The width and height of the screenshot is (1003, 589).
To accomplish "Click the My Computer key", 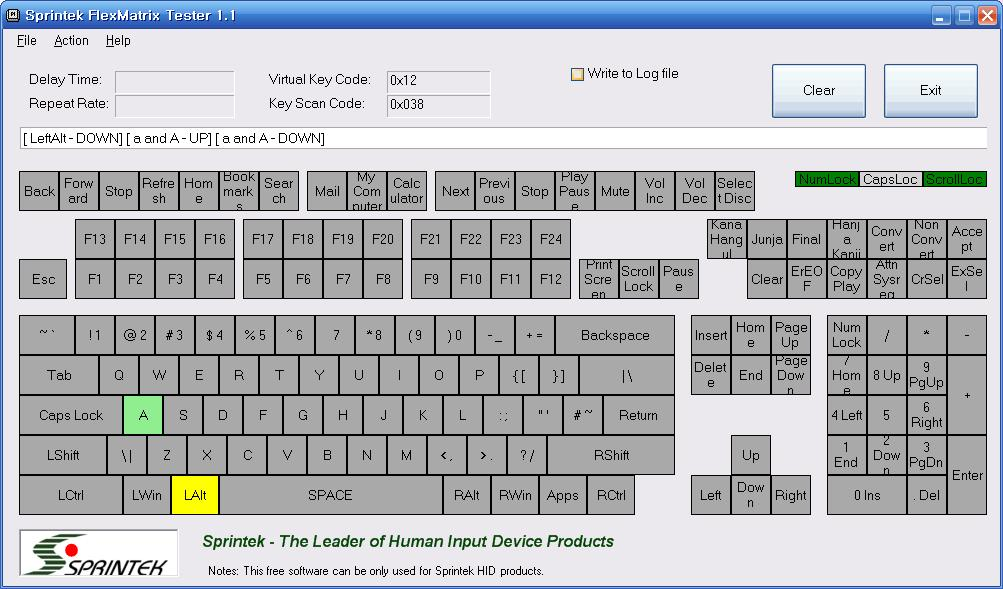I will [367, 191].
